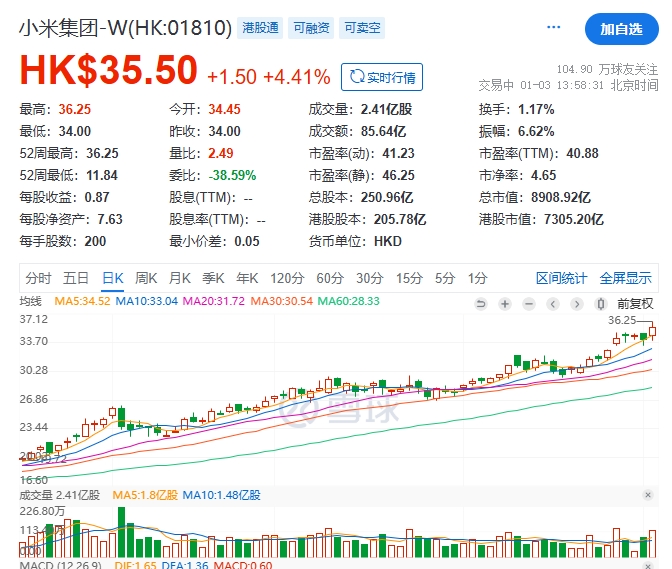Switch to the 120分 chart tab
This screenshot has width=672, height=569.
[287, 279]
